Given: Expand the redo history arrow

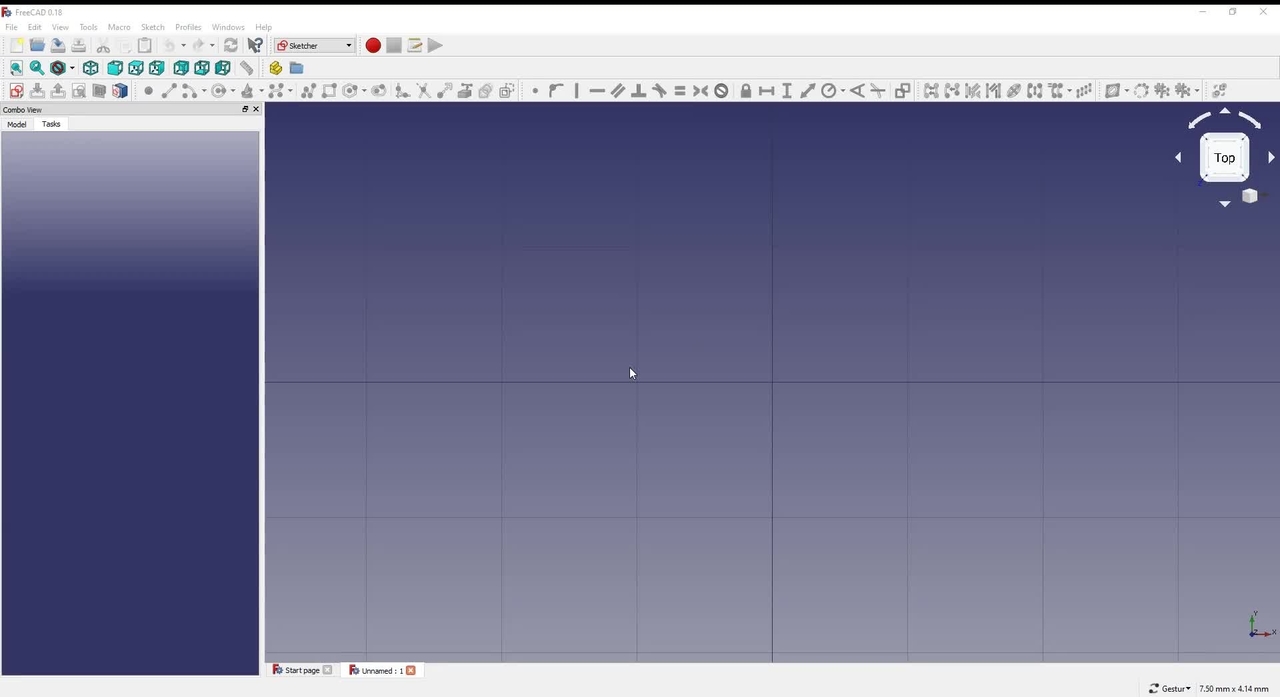Looking at the screenshot, I should [212, 45].
